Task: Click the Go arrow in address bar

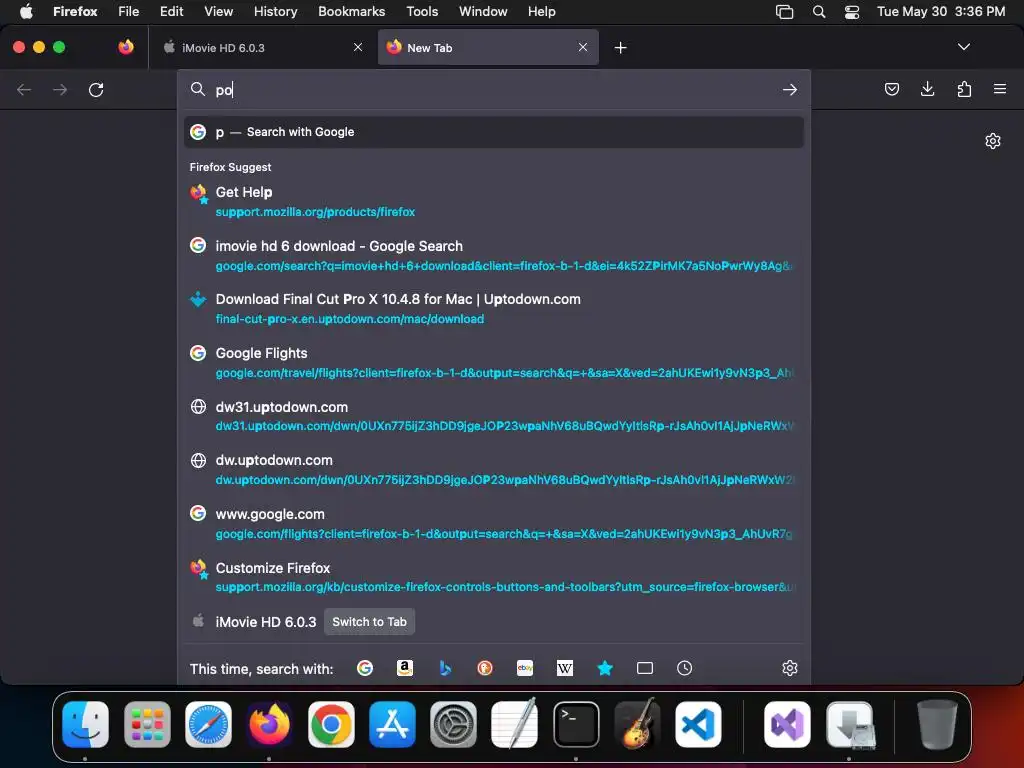Action: tap(790, 89)
